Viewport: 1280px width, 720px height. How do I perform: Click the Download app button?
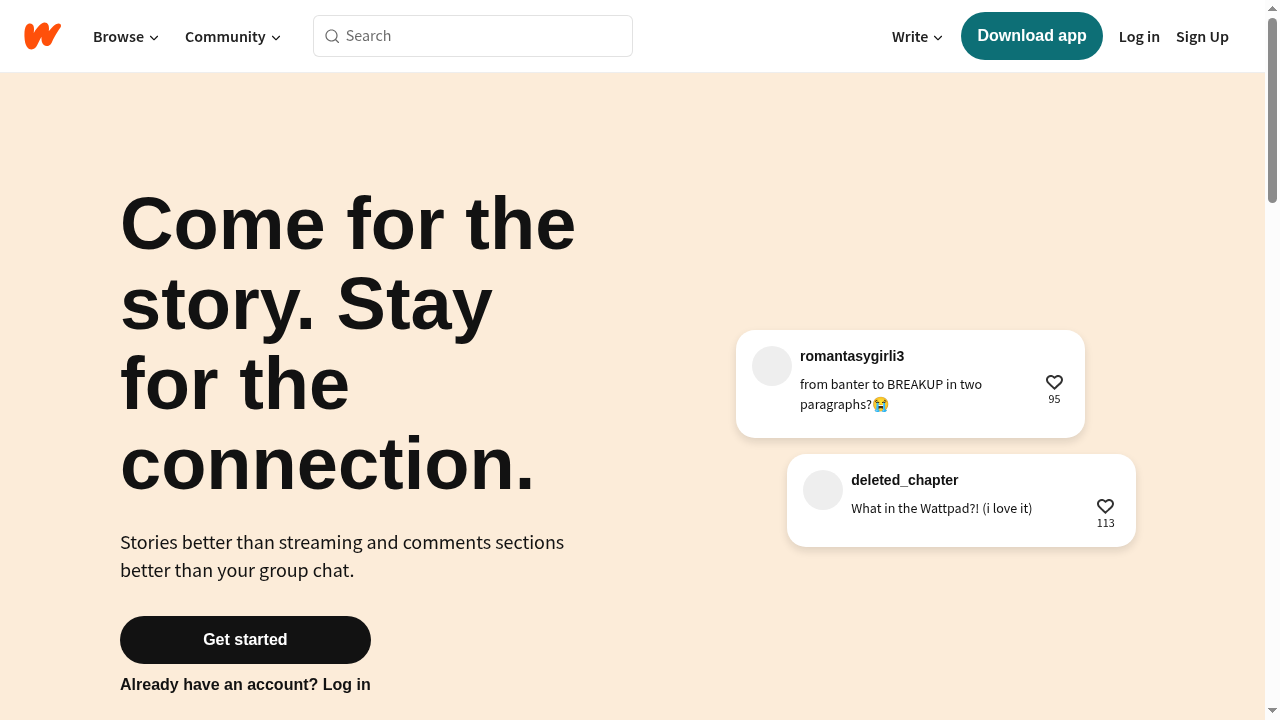click(x=1031, y=35)
